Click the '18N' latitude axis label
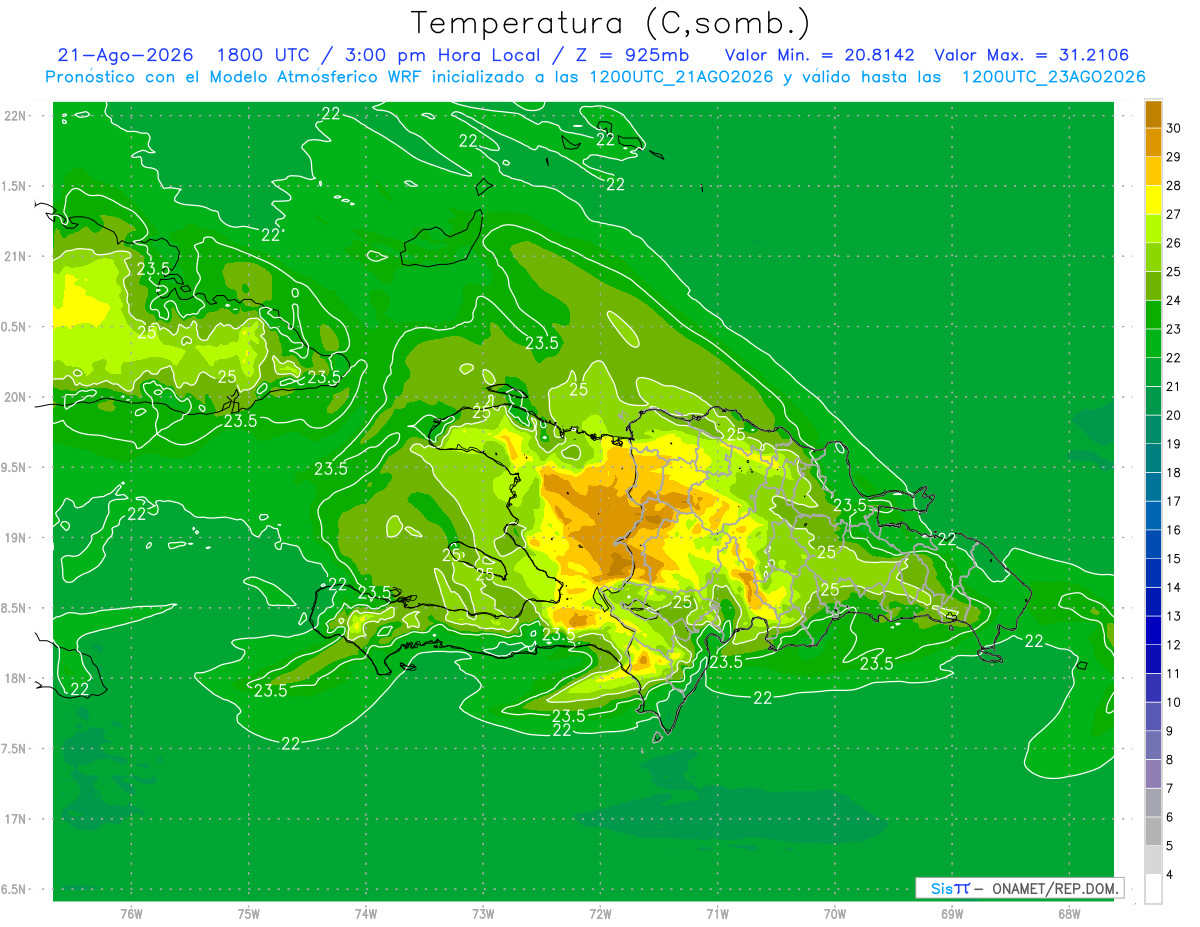Viewport: 1200px width, 927px height. pyautogui.click(x=16, y=678)
